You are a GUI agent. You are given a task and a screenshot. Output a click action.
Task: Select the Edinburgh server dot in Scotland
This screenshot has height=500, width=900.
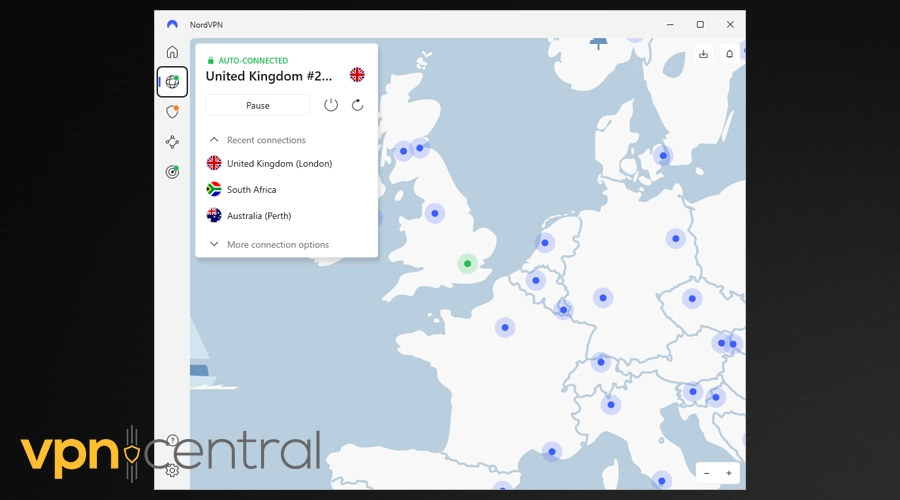420,148
